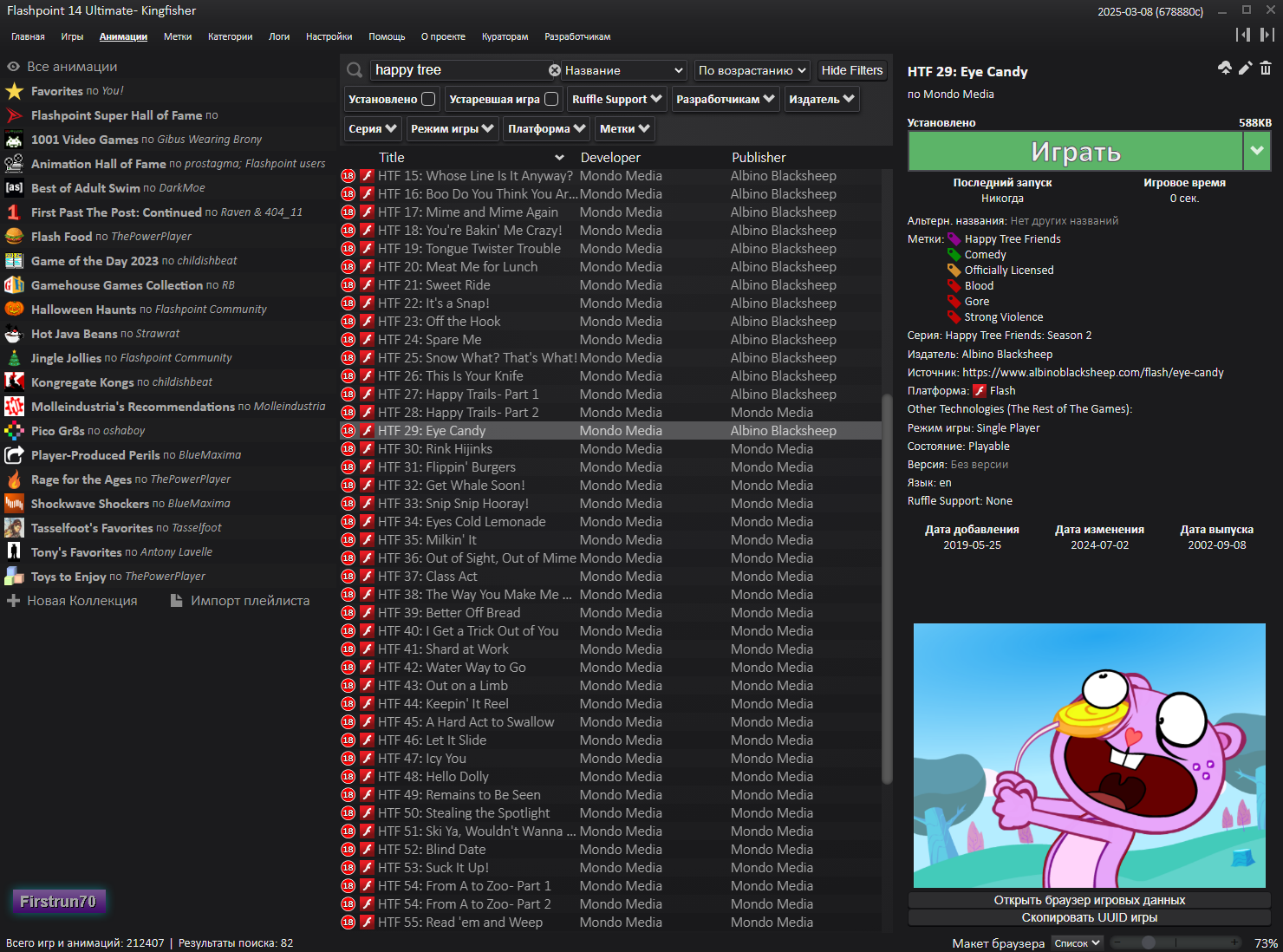Click the Все анимации eye icon
The height and width of the screenshot is (952, 1283).
click(x=13, y=67)
